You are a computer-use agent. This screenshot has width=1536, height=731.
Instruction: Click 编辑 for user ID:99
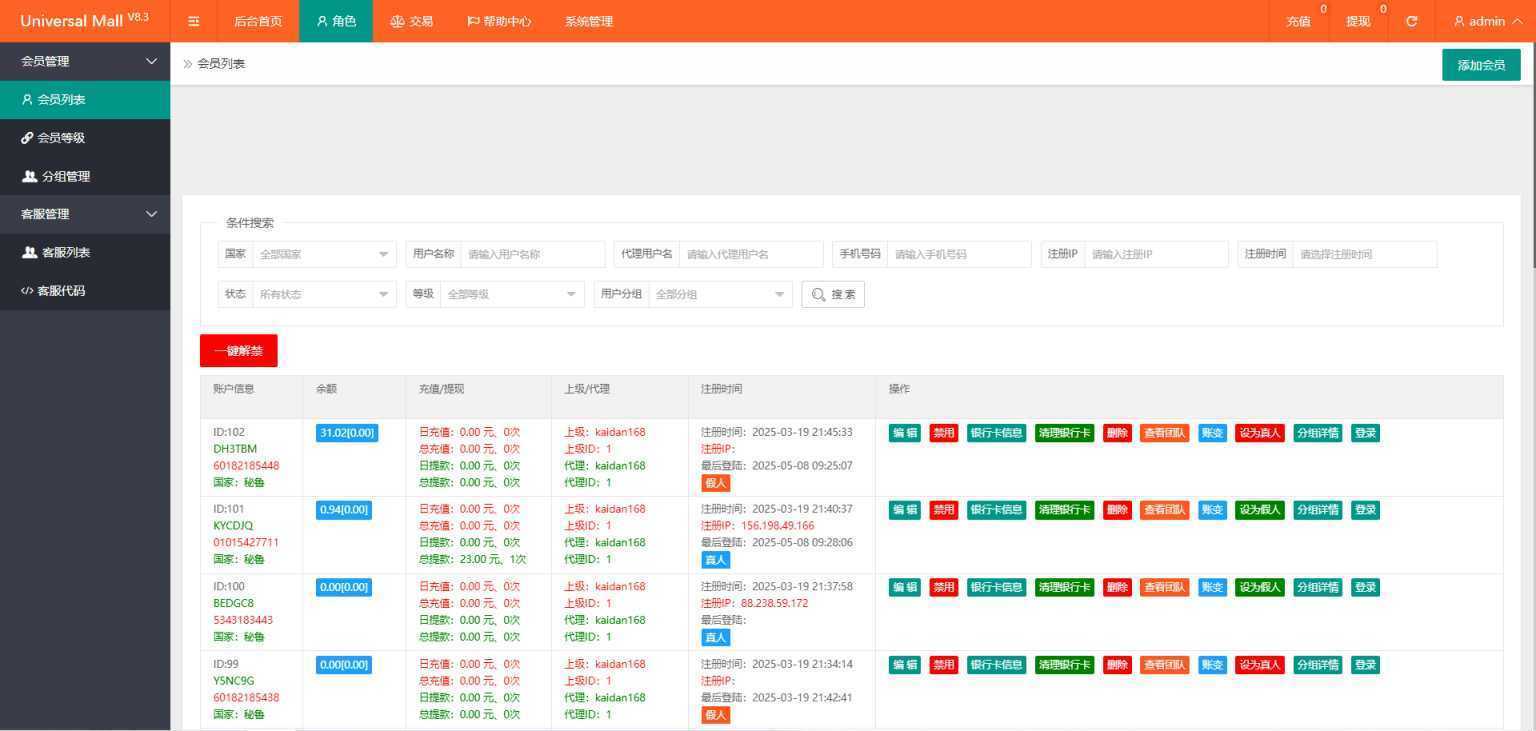pyautogui.click(x=905, y=665)
